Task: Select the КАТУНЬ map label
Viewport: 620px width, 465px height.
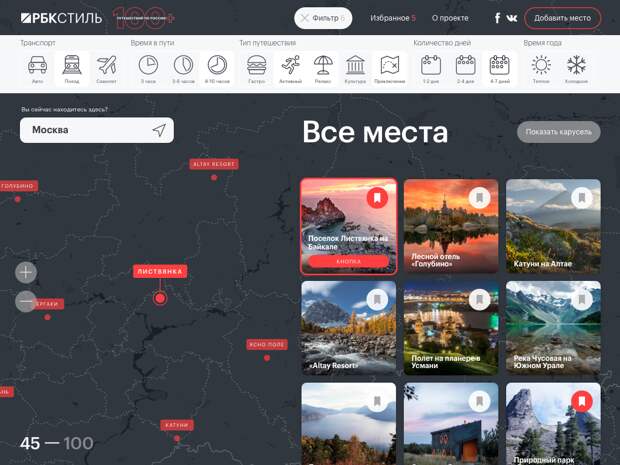Action: [x=177, y=425]
